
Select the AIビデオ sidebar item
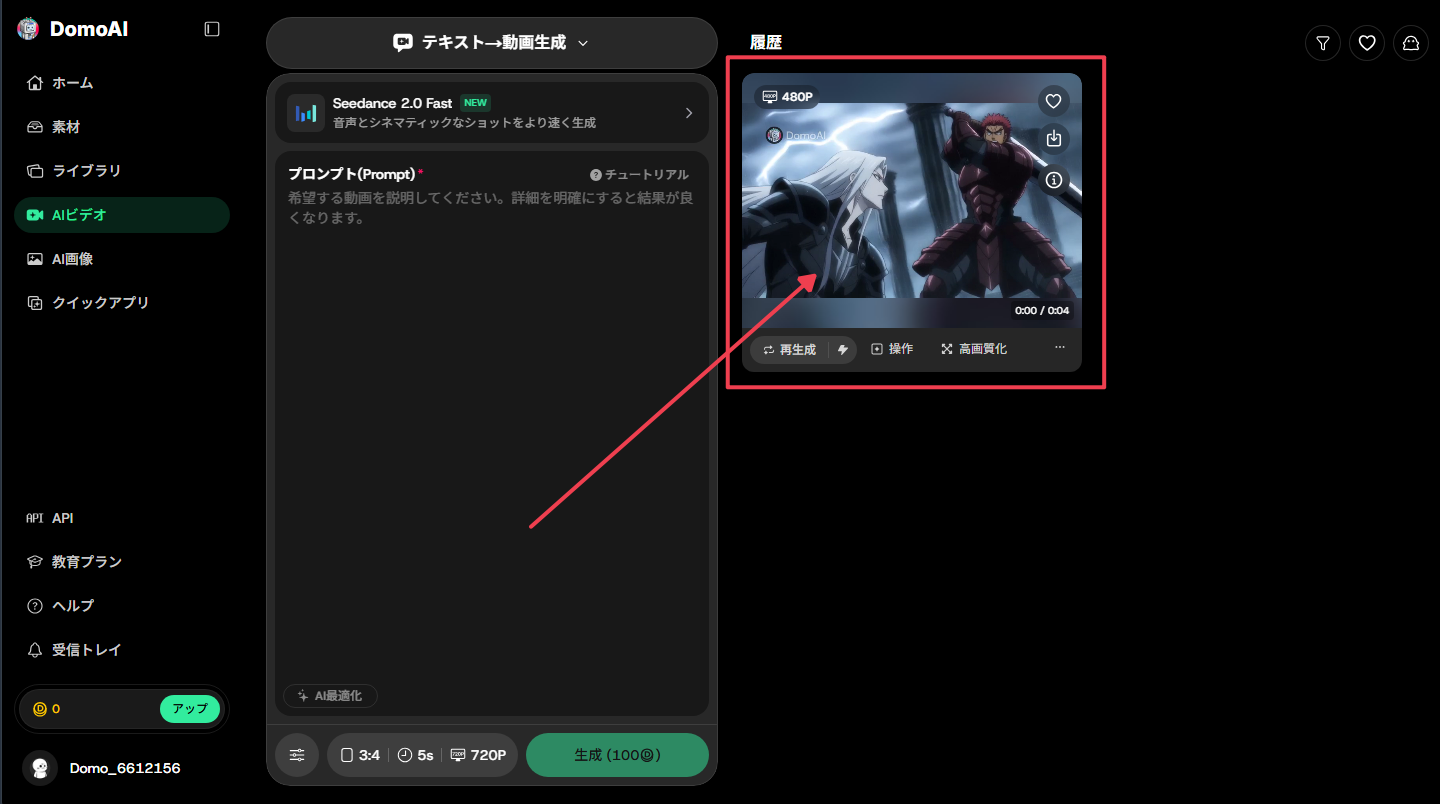tap(122, 215)
